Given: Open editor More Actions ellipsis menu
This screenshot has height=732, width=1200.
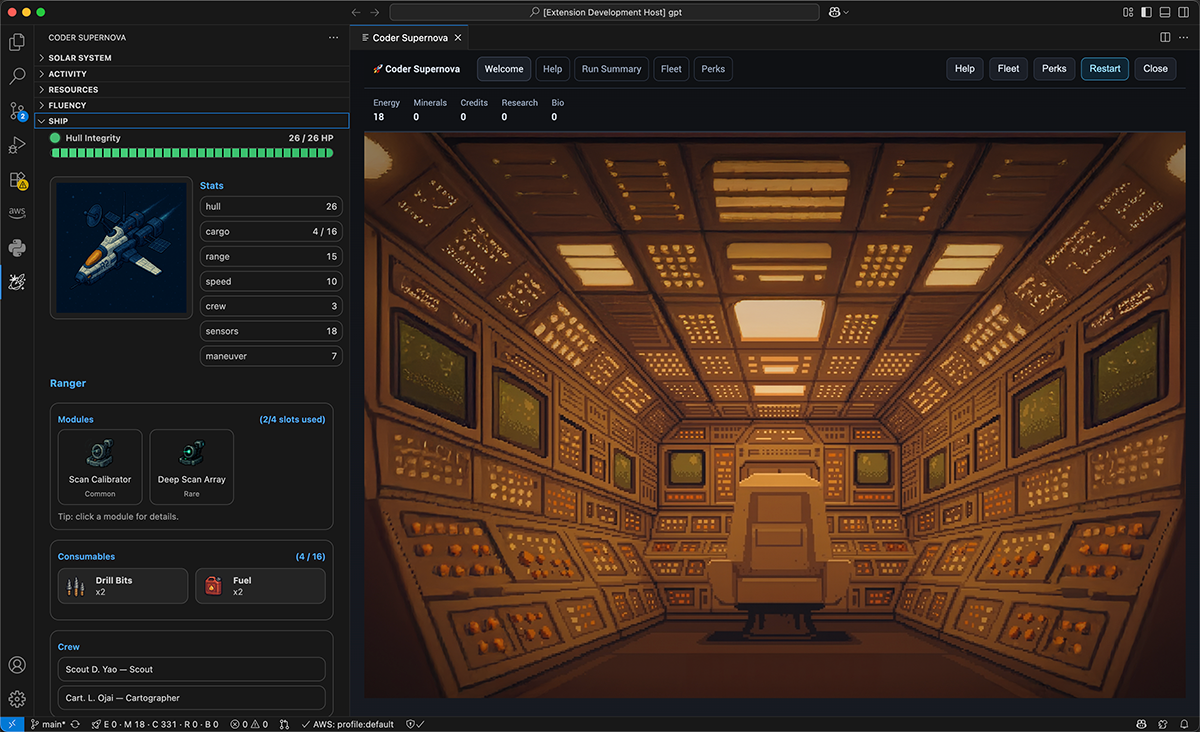Looking at the screenshot, I should coord(1184,37).
